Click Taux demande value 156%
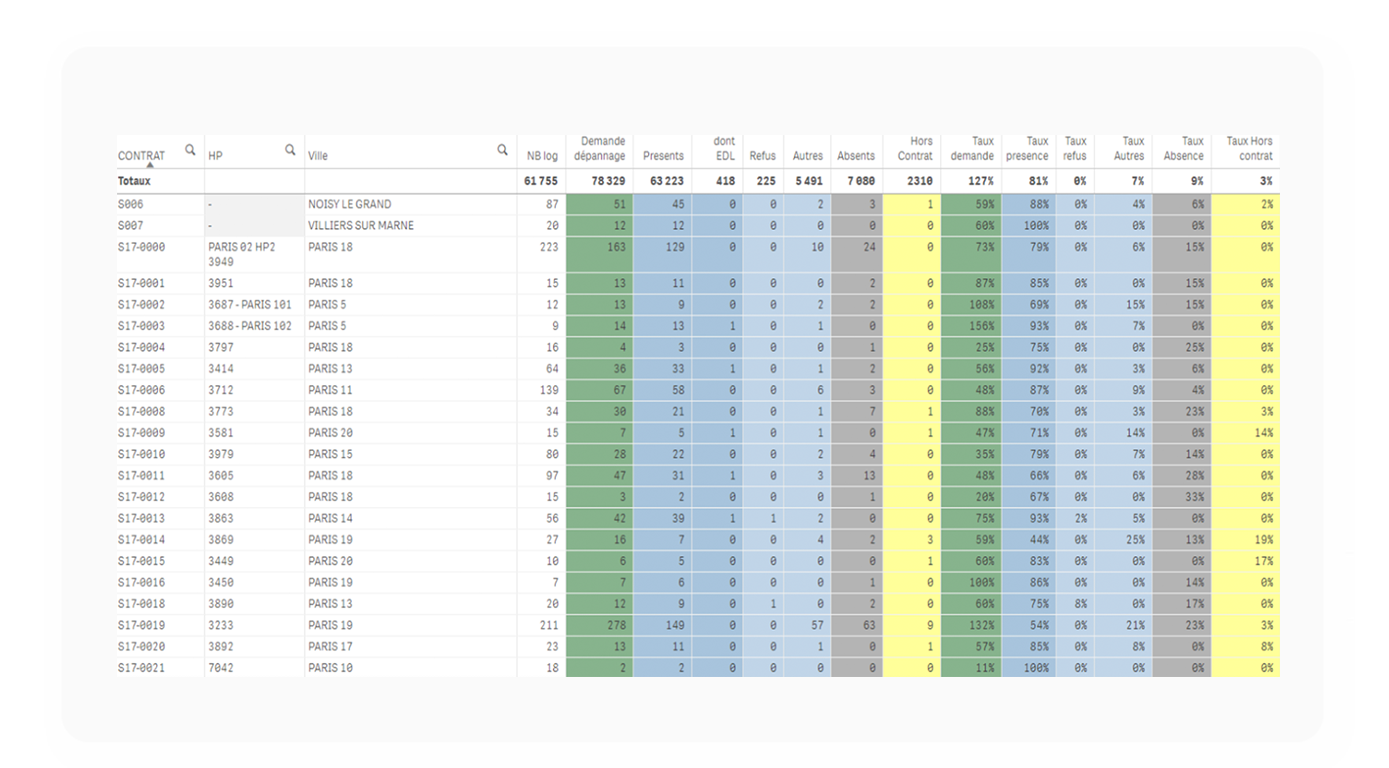The image size is (1389, 768). [x=982, y=327]
